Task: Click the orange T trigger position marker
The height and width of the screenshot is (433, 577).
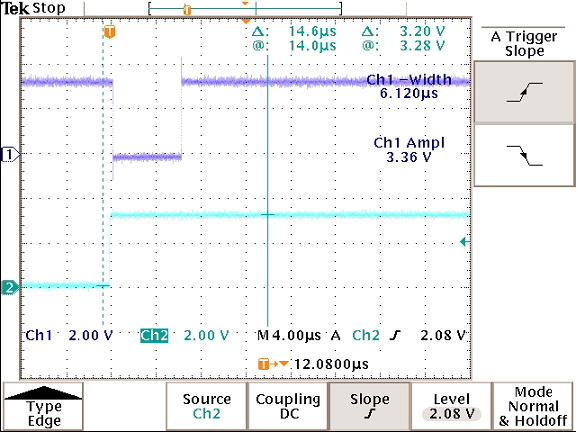Action: (x=109, y=32)
